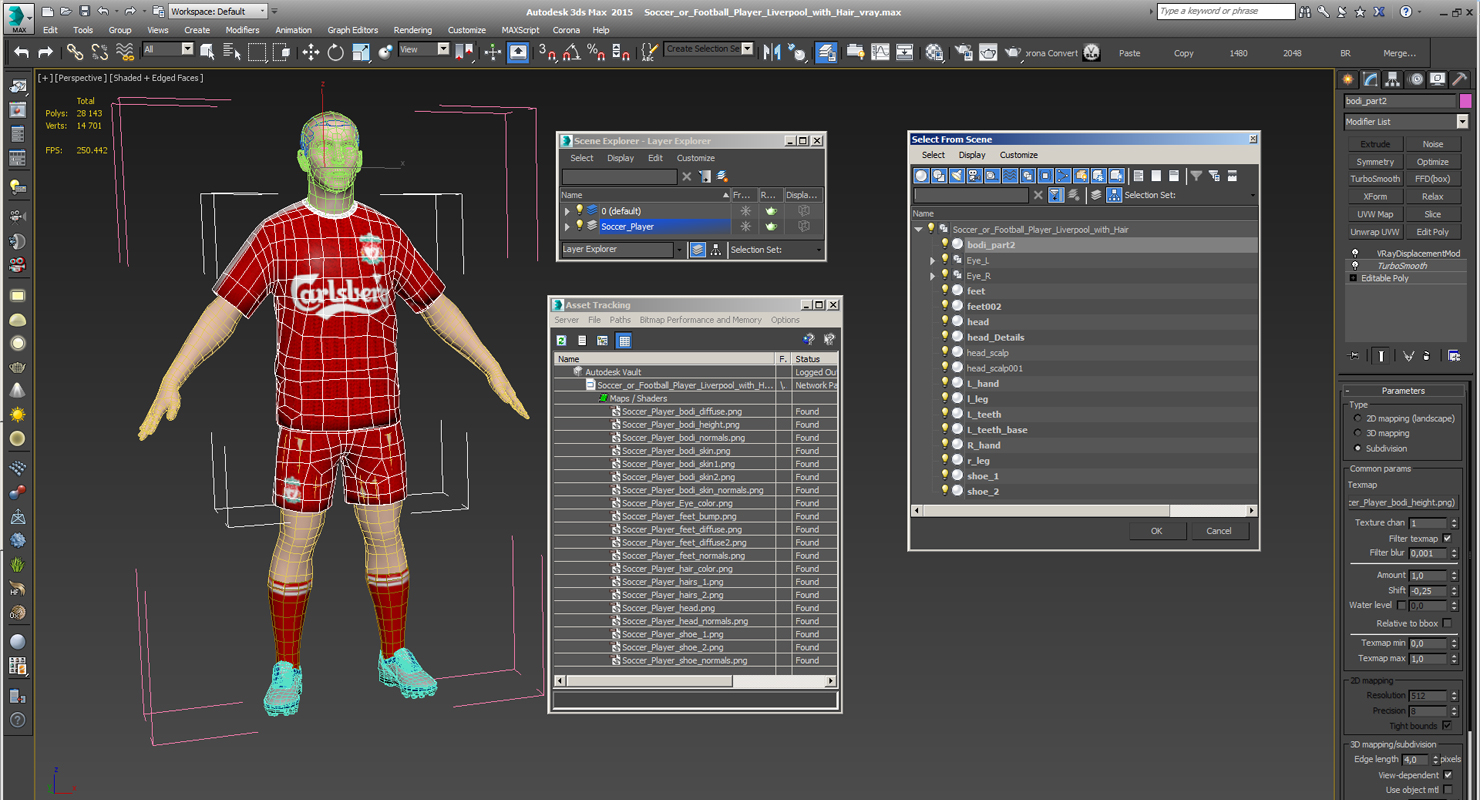1480x800 pixels.
Task: Expand the Eye_R tree node
Action: click(x=933, y=276)
